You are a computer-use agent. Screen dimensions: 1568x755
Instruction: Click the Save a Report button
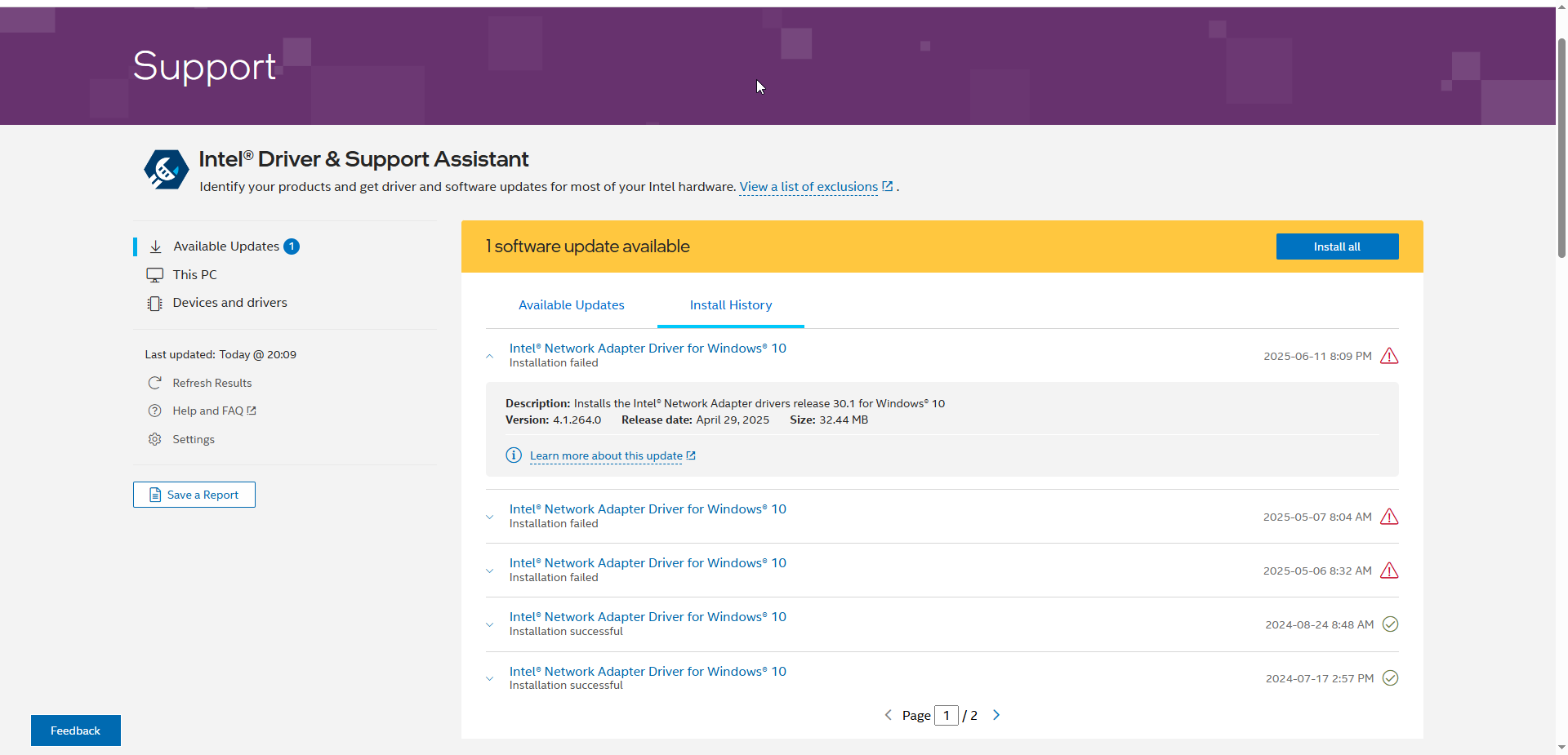pyautogui.click(x=194, y=495)
